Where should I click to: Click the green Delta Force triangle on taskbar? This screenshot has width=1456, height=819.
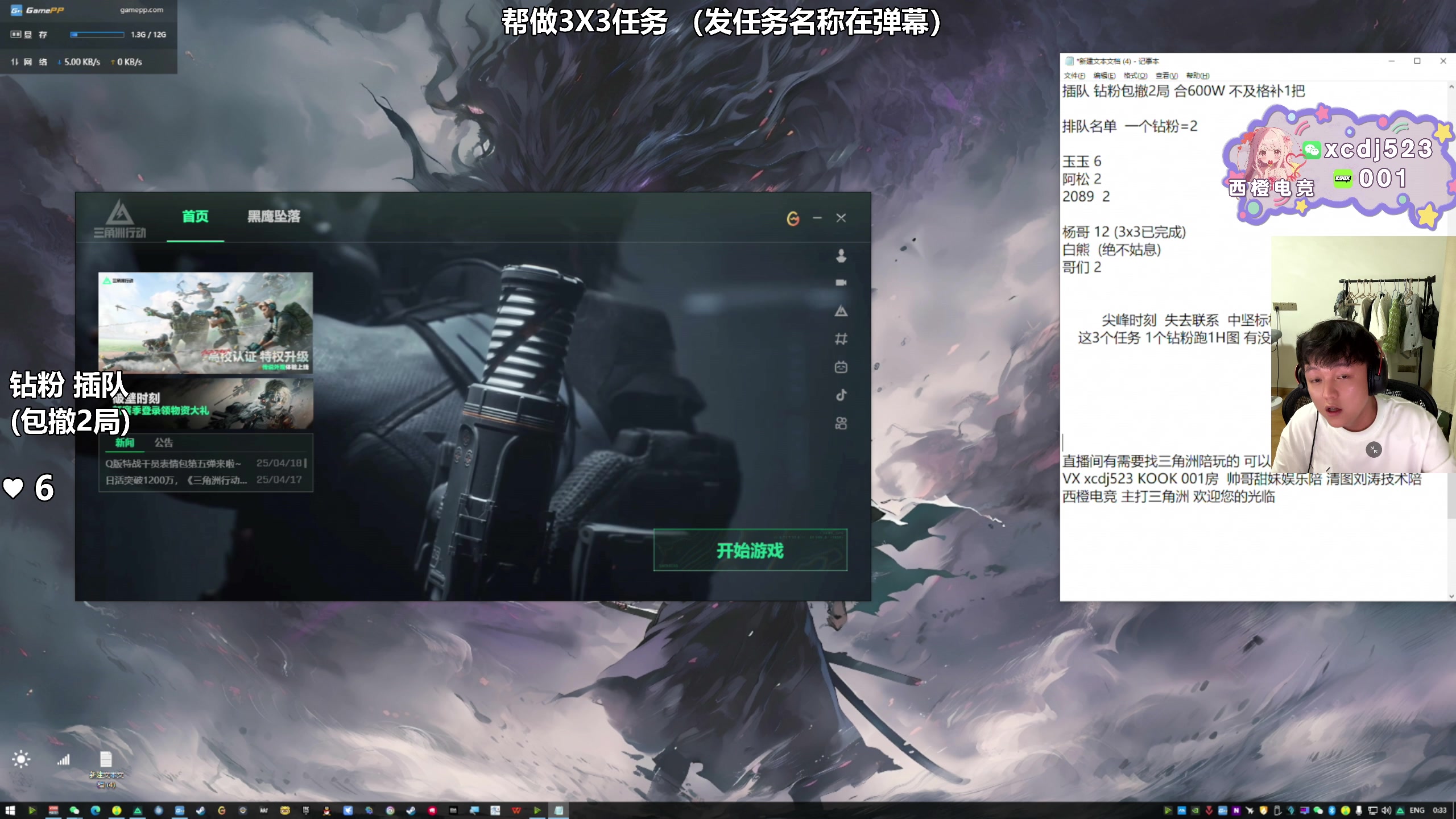pyautogui.click(x=137, y=810)
